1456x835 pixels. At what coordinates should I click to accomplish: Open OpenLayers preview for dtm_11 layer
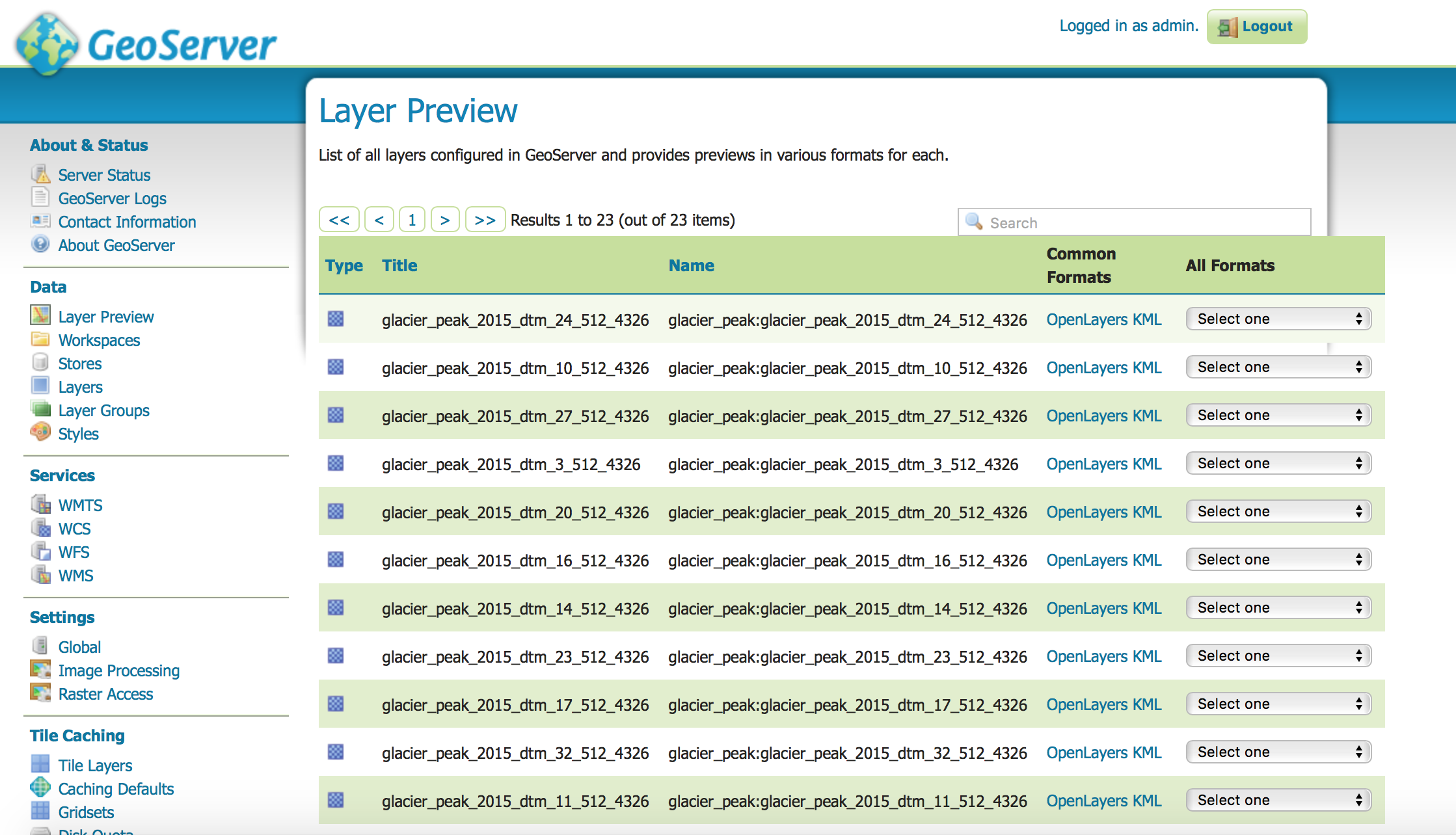[x=1087, y=801]
